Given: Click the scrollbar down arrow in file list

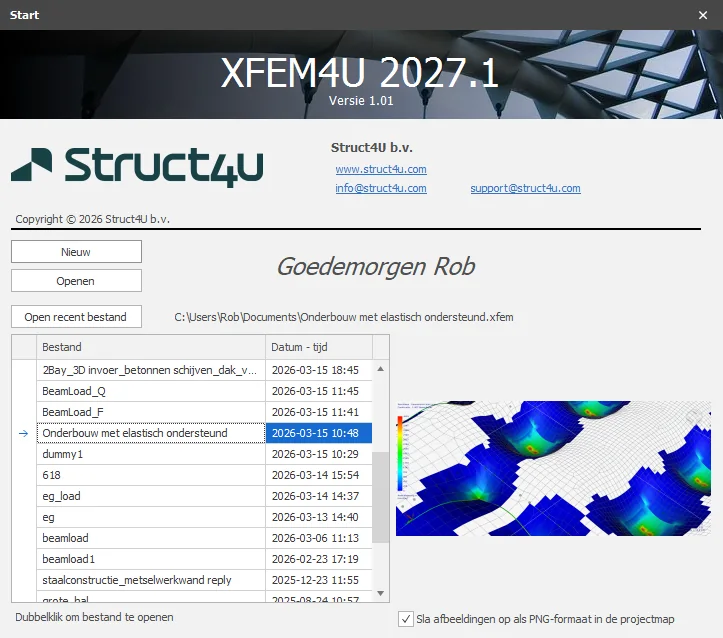Looking at the screenshot, I should tap(380, 593).
